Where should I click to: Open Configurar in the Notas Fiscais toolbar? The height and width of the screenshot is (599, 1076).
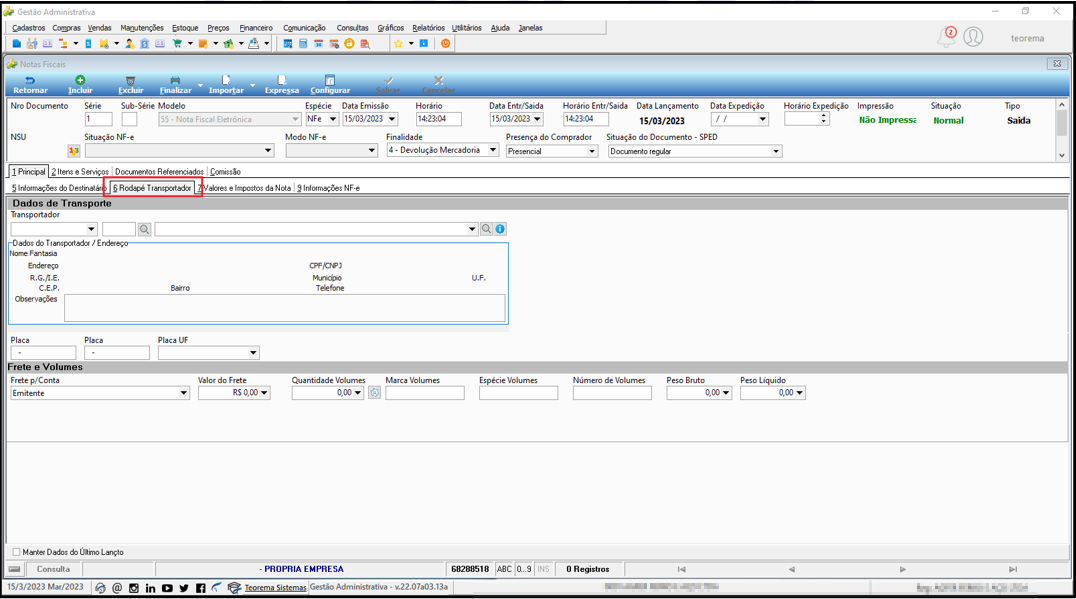click(330, 85)
